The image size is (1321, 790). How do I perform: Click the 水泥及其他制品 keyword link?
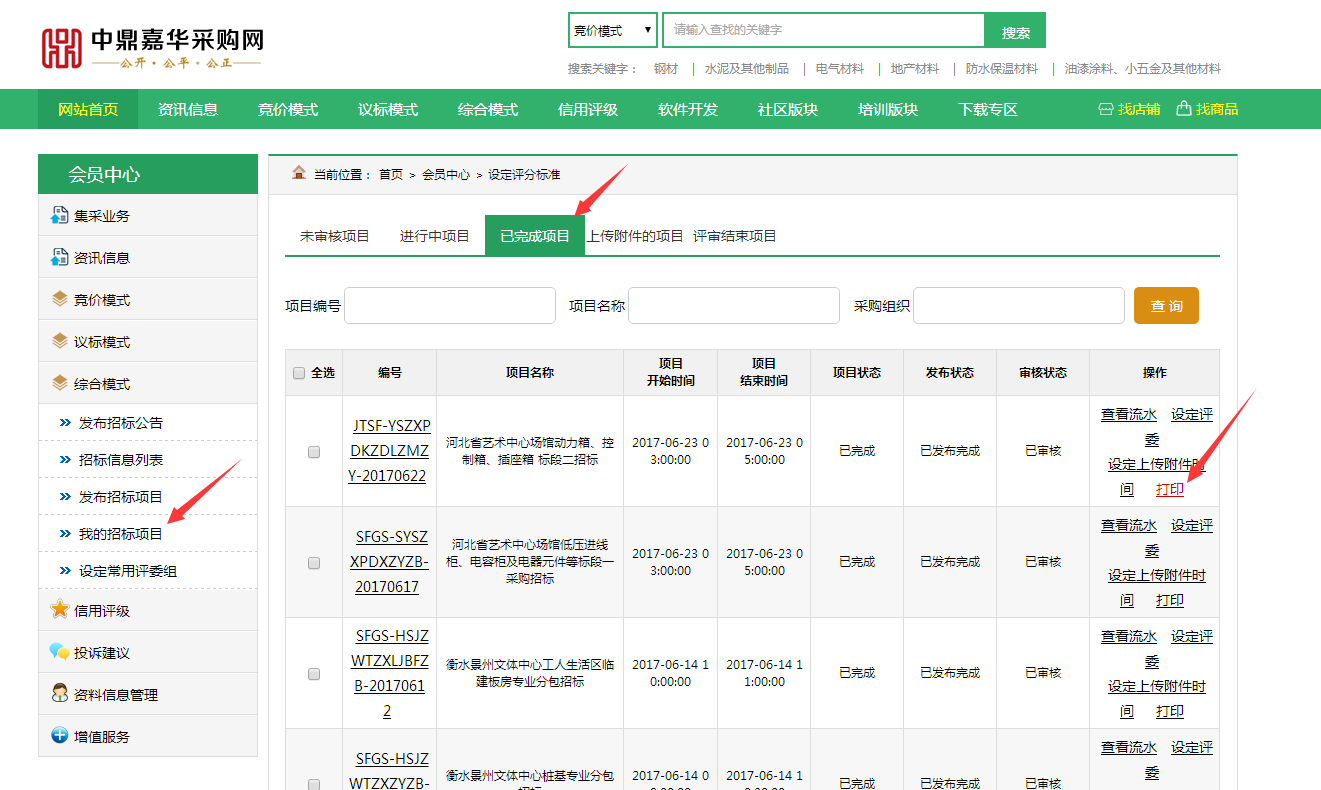[x=747, y=69]
